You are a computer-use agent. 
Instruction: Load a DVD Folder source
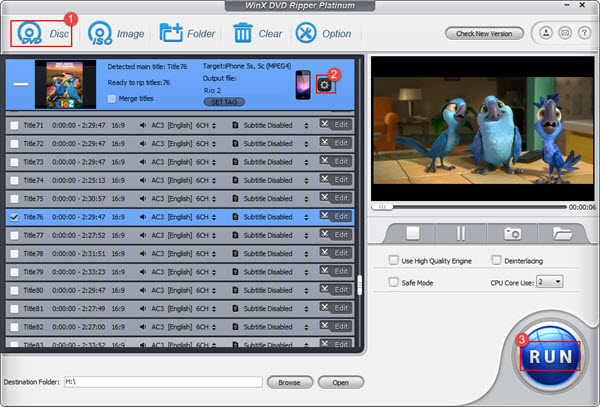click(x=187, y=34)
